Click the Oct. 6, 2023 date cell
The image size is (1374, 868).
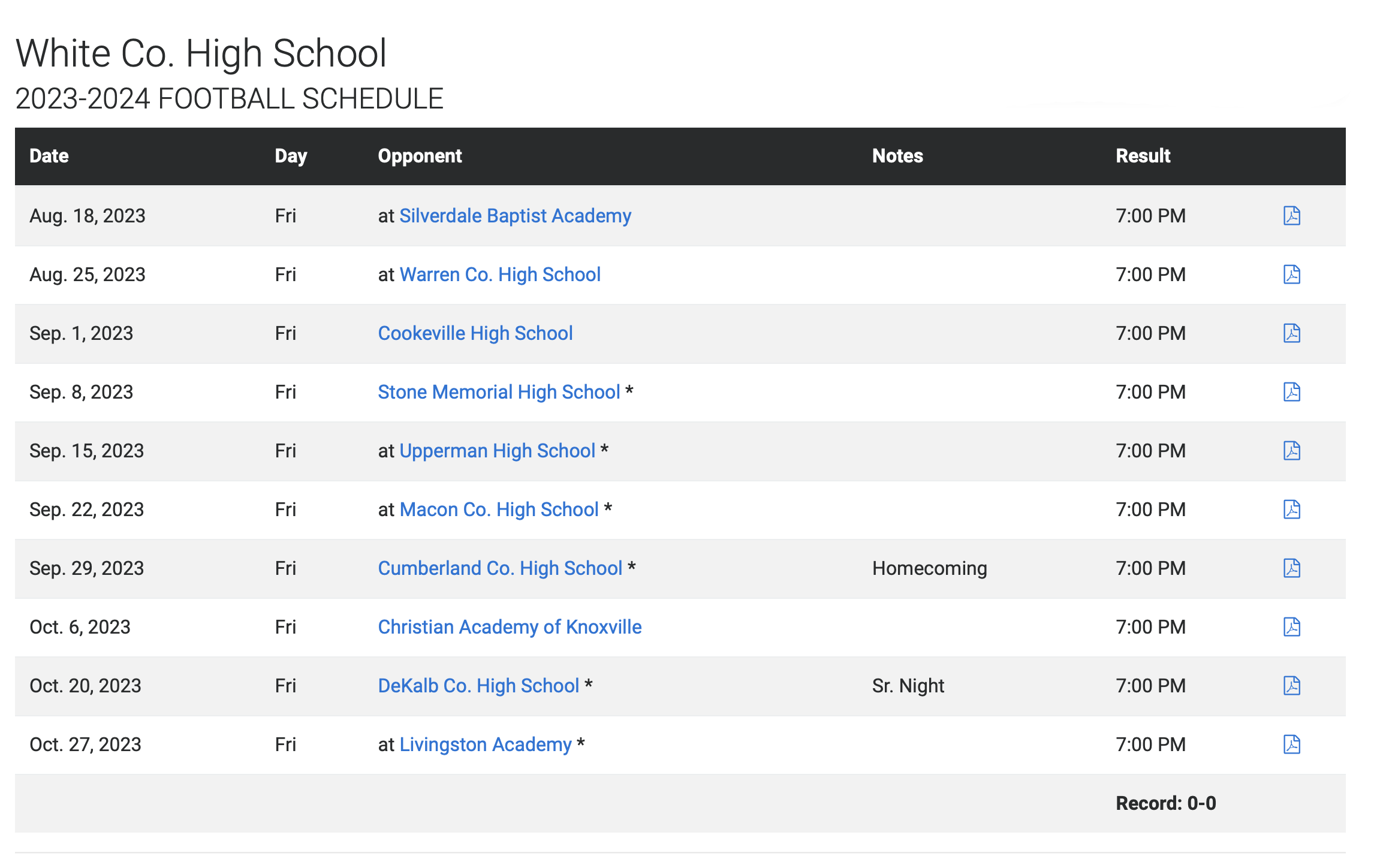tap(80, 627)
